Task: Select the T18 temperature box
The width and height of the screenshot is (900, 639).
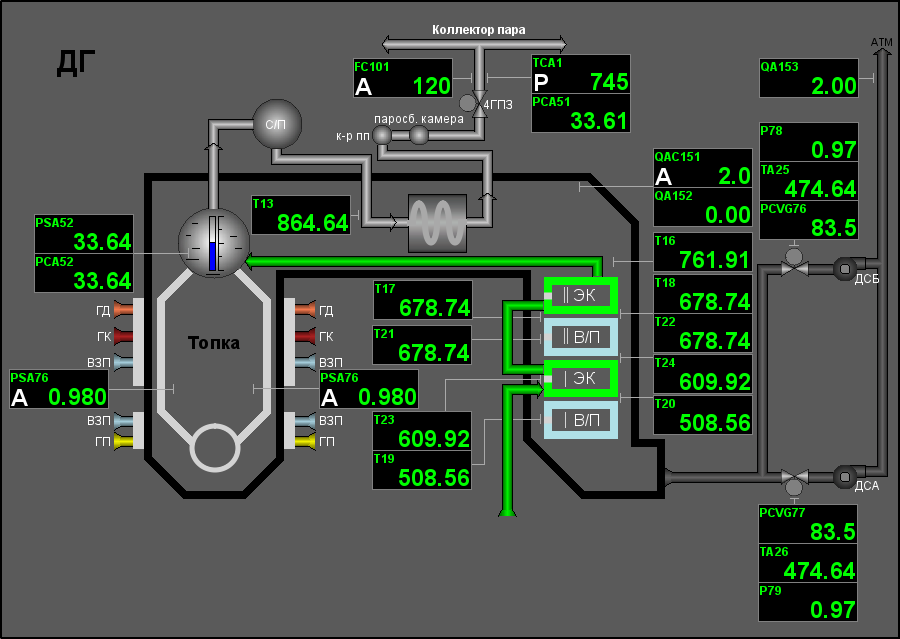Action: click(x=703, y=294)
